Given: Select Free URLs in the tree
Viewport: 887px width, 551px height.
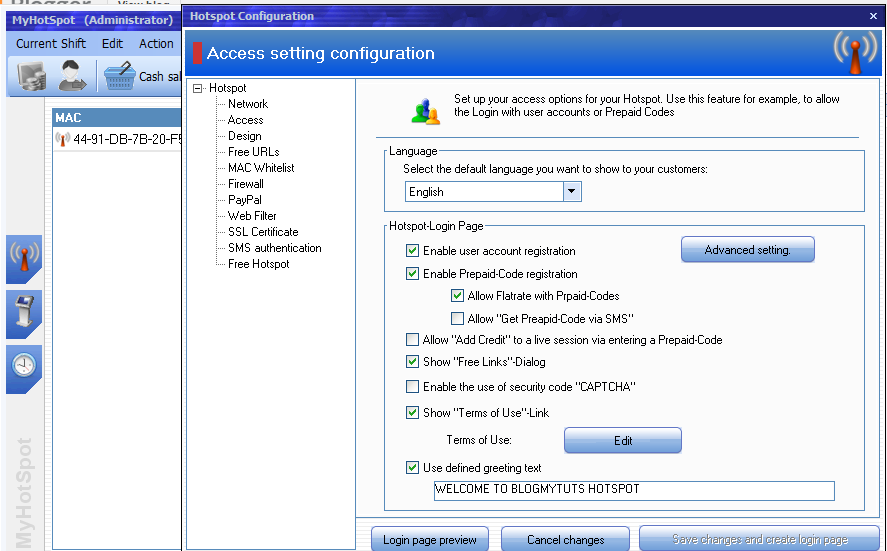Looking at the screenshot, I should pyautogui.click(x=253, y=152).
